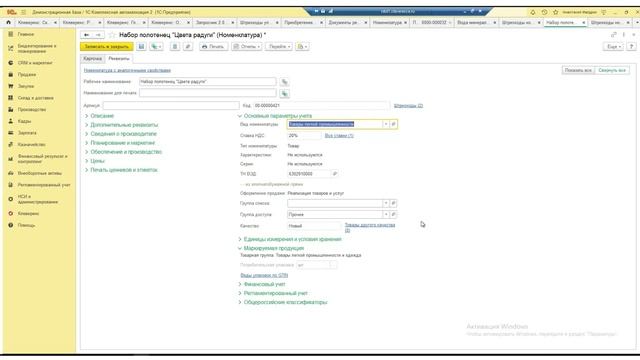Open history clock icon in title bar

click(544, 12)
